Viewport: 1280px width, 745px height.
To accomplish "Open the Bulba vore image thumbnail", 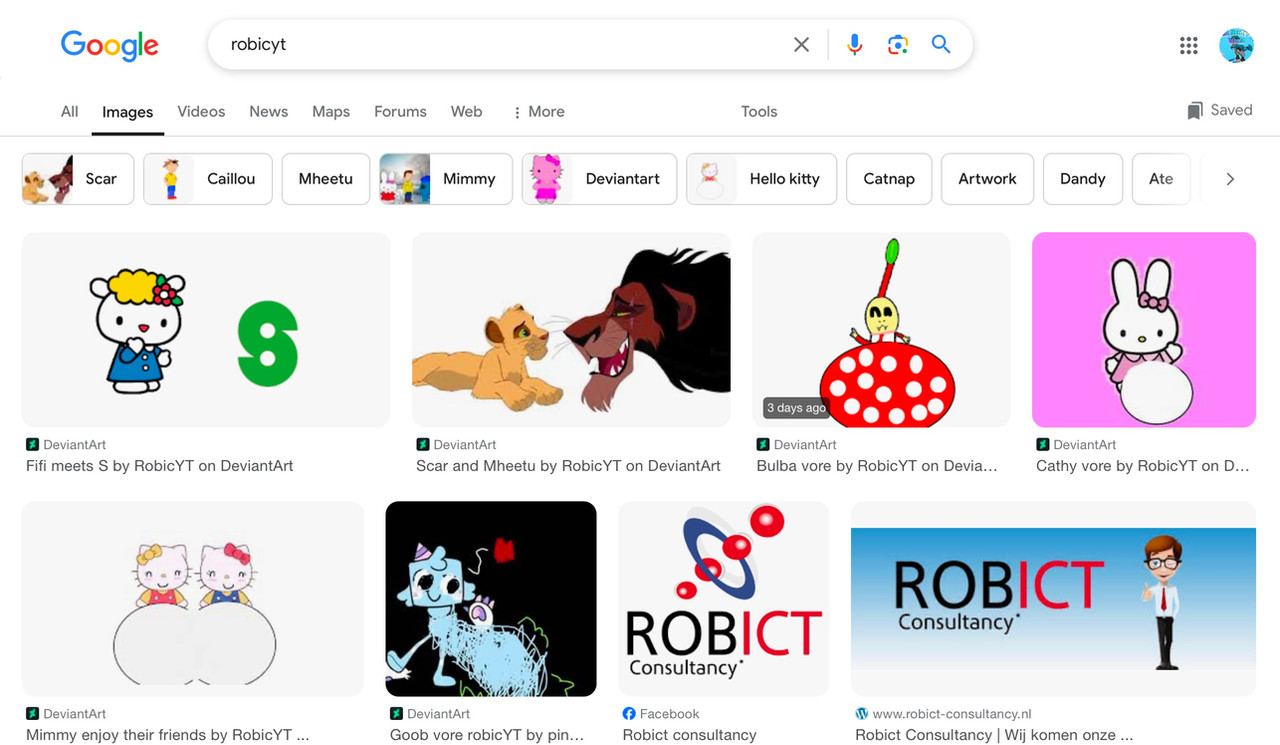I will pyautogui.click(x=881, y=330).
